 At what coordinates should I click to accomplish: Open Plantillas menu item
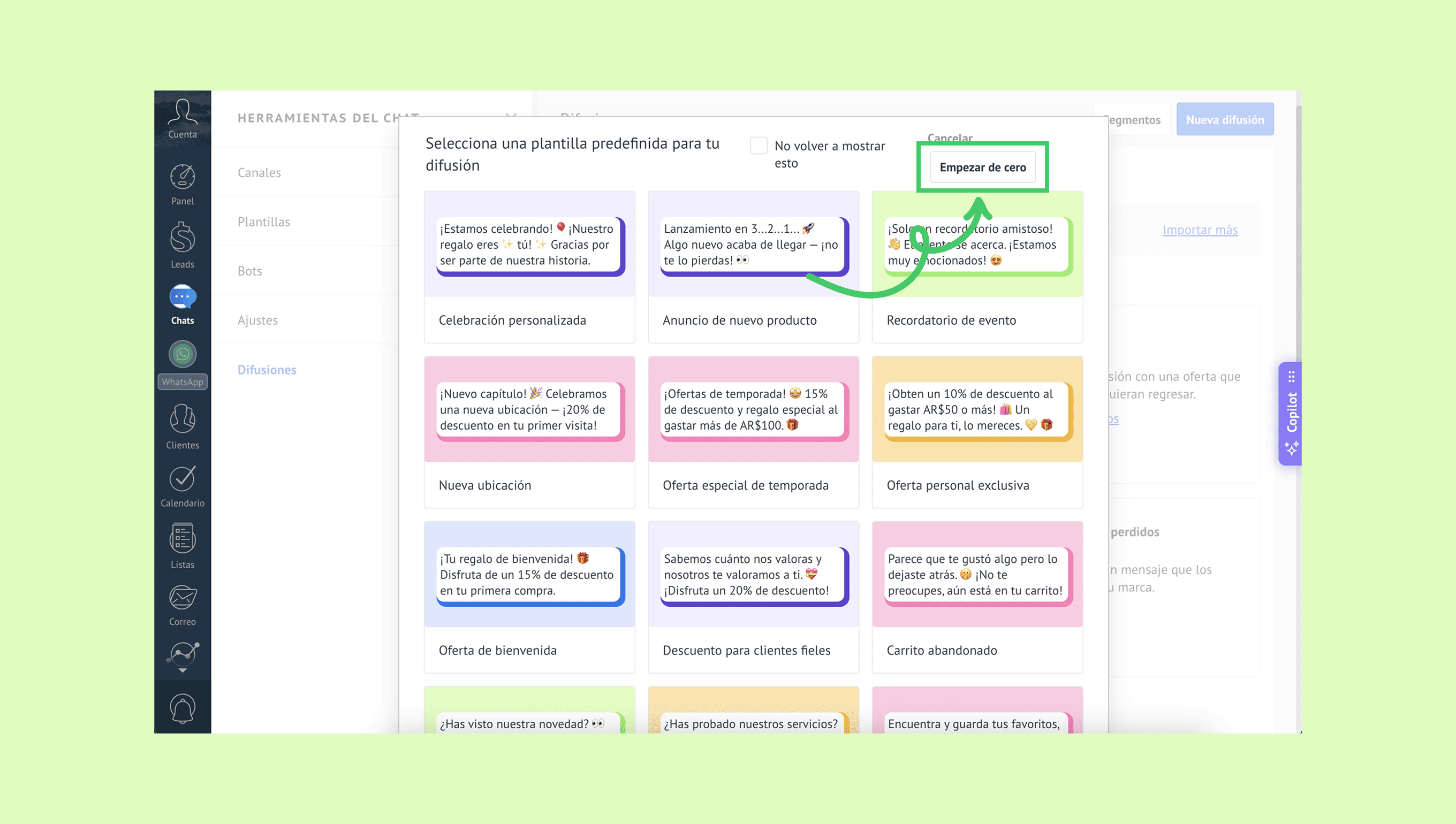[263, 222]
